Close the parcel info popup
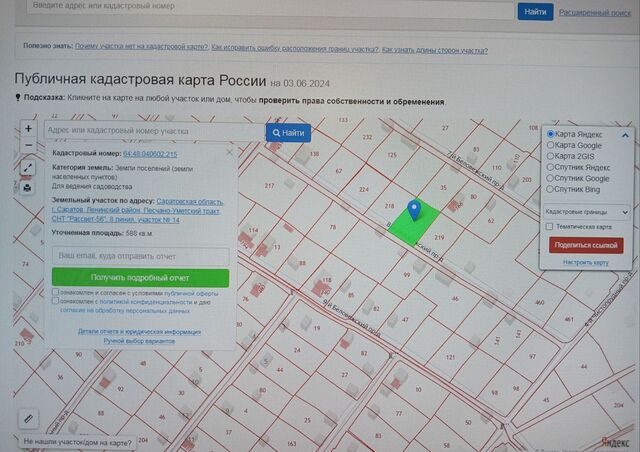The width and height of the screenshot is (640, 452). coord(229,152)
